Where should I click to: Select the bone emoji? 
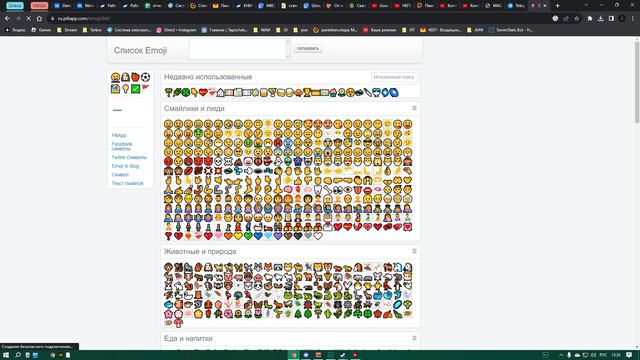coord(328,189)
